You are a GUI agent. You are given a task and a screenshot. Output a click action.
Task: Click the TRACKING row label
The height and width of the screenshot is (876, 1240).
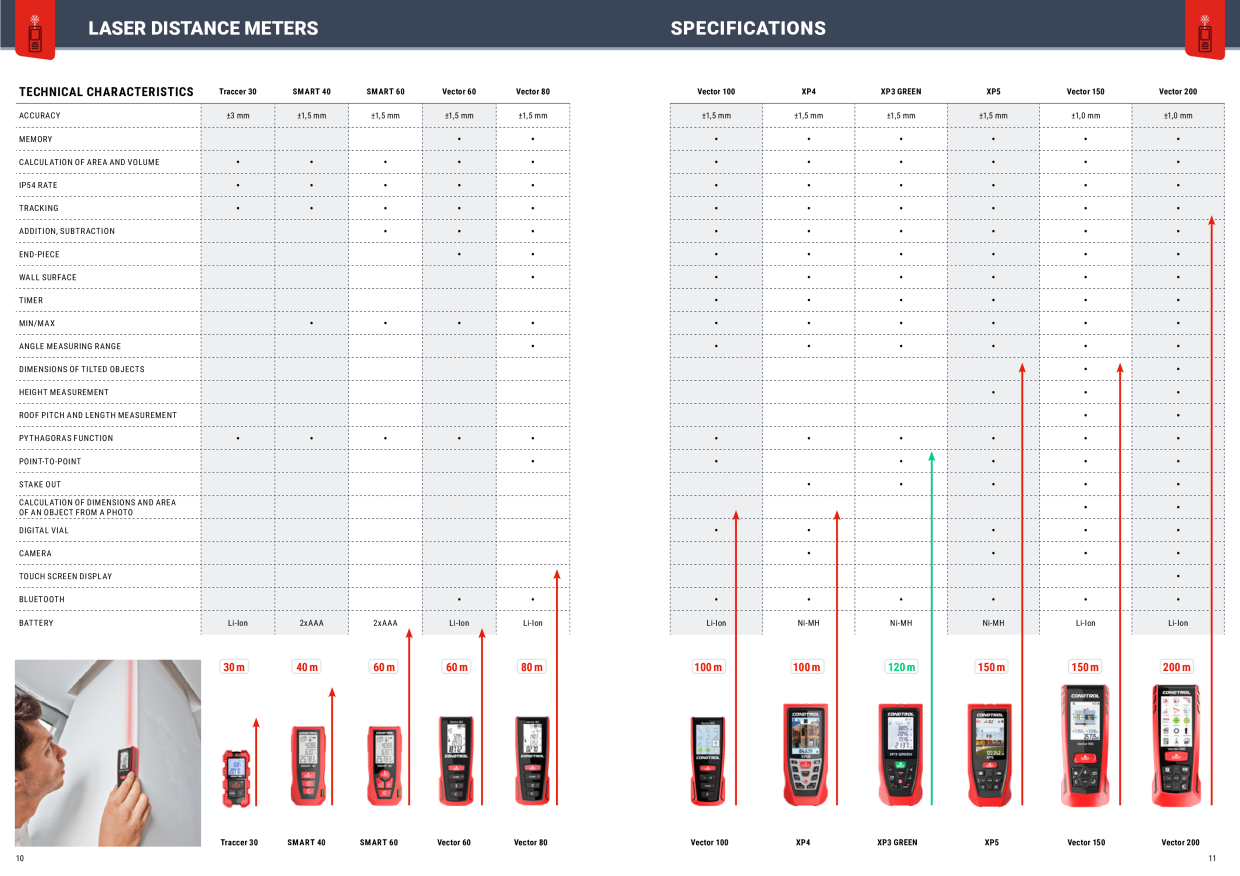coord(39,208)
